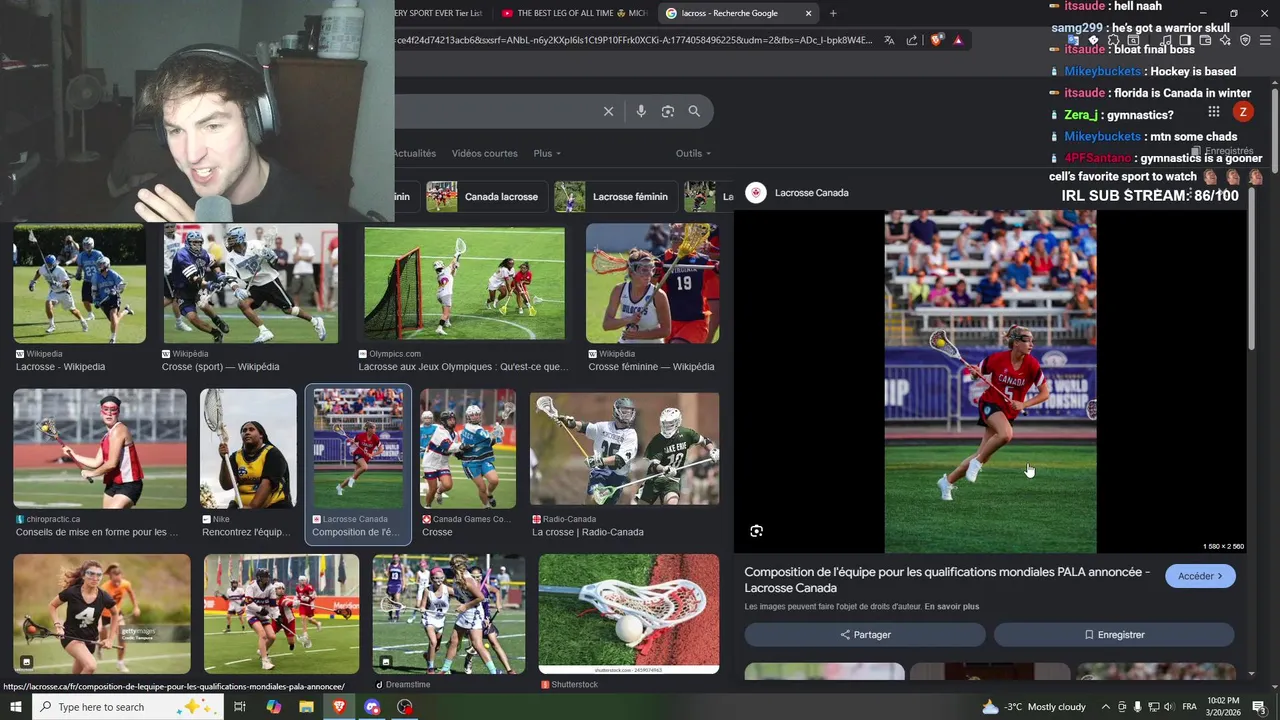Open the notification center icon
The height and width of the screenshot is (720, 1280).
1259,707
